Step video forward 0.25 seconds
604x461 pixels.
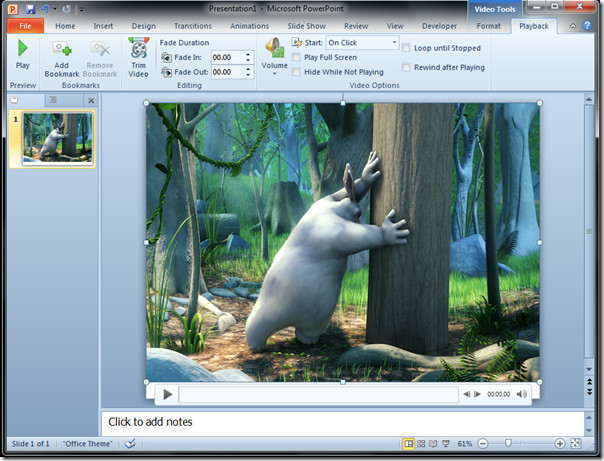477,394
